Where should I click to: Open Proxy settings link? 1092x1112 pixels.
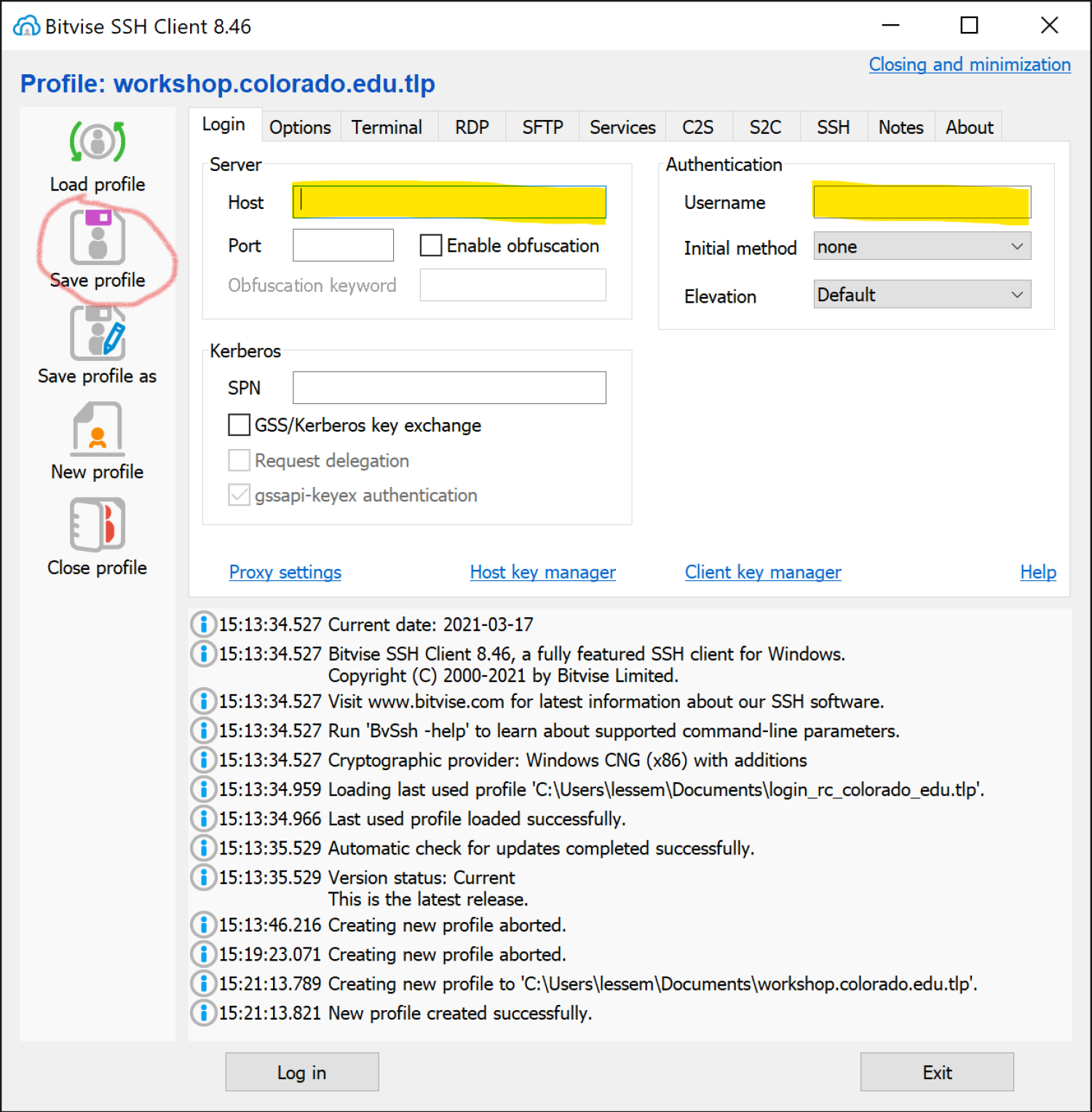(x=285, y=572)
